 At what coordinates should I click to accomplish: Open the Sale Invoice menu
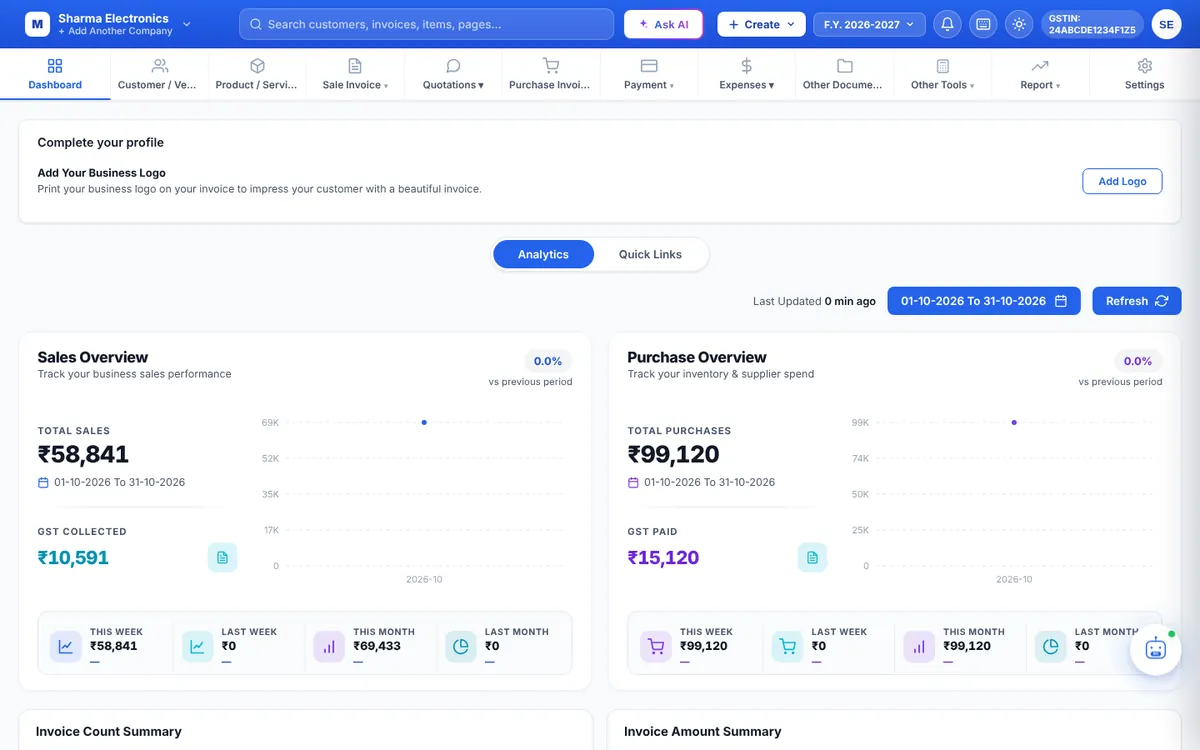pos(355,74)
